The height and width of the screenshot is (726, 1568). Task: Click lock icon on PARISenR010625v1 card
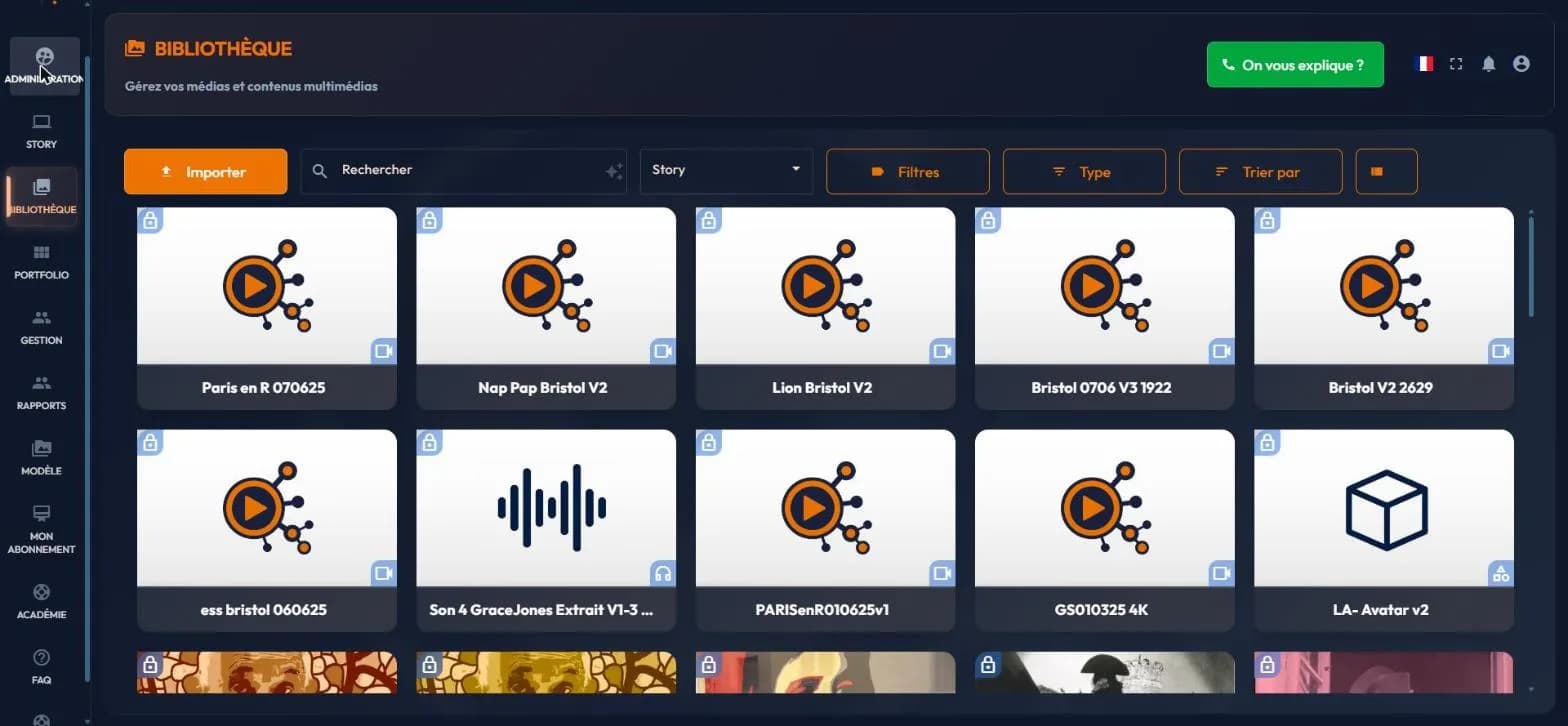click(x=709, y=443)
